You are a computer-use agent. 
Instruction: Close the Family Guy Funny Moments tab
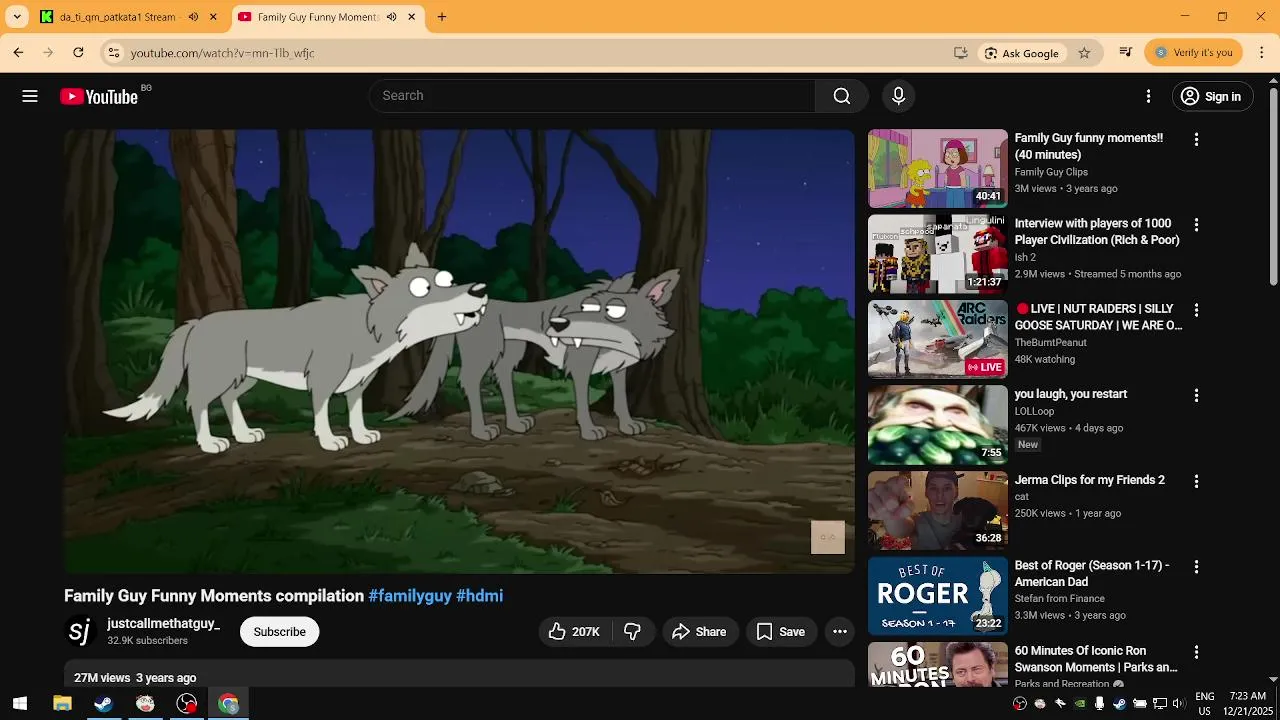coord(411,17)
